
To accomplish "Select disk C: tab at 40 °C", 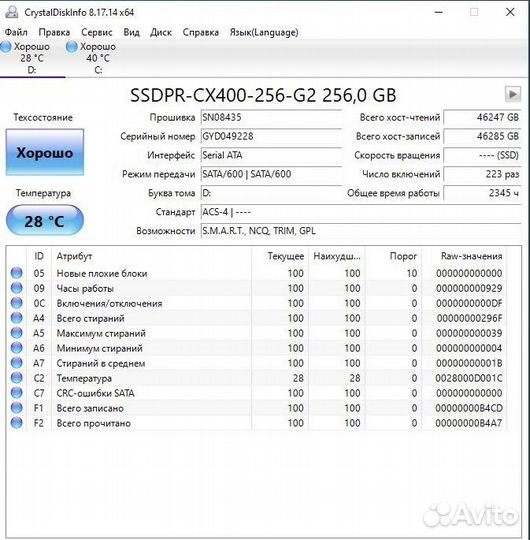I will tap(98, 58).
